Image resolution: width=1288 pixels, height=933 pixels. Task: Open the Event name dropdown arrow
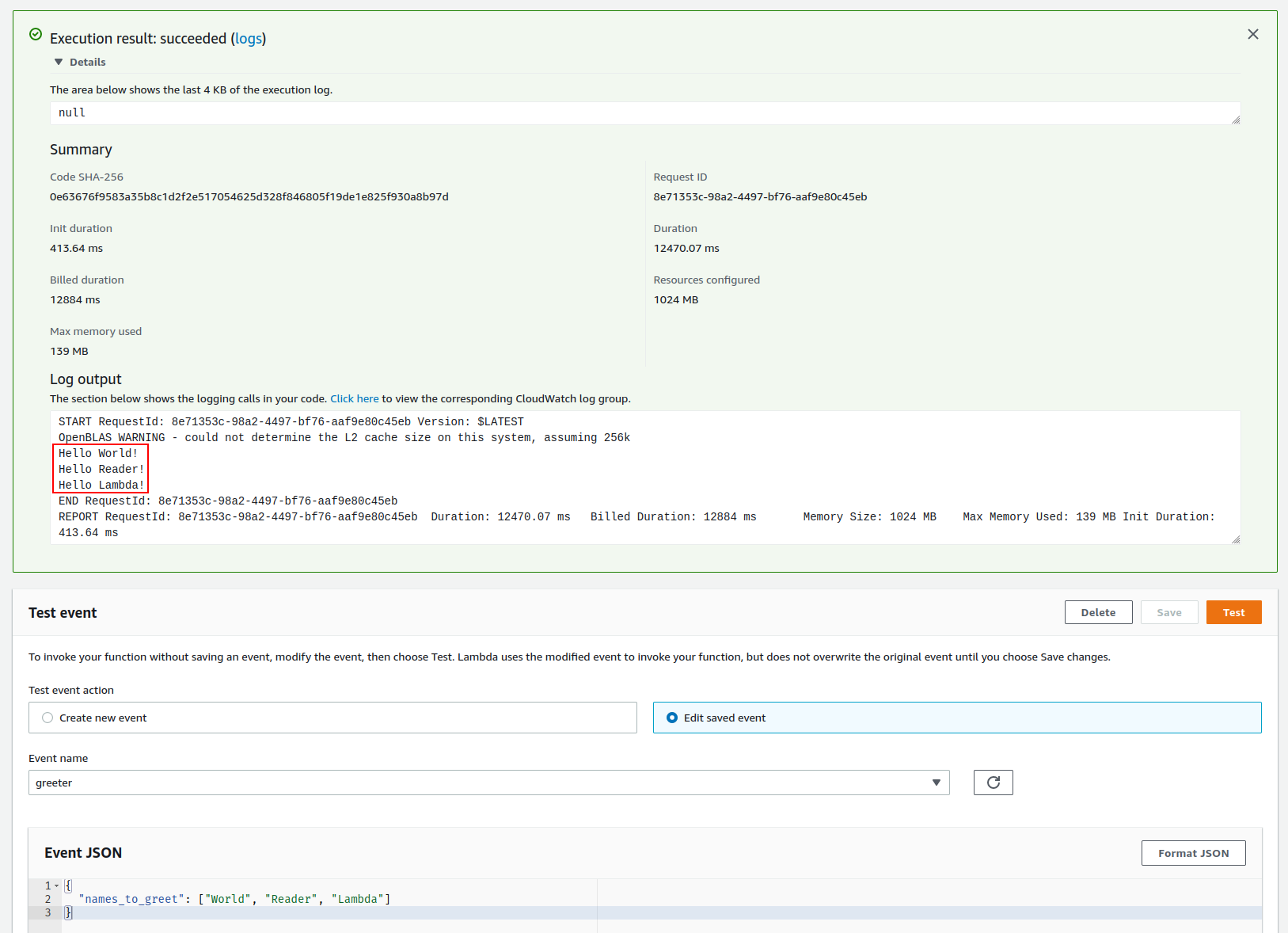pyautogui.click(x=937, y=783)
